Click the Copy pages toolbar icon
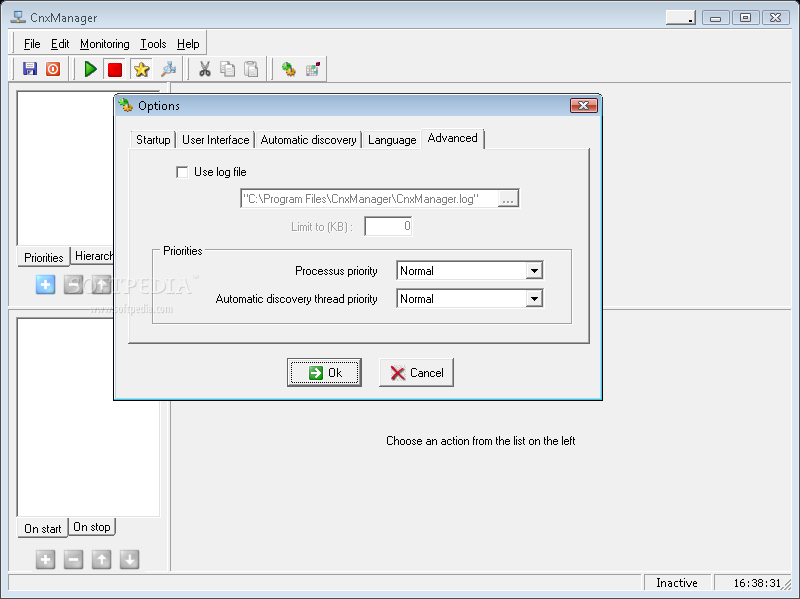The image size is (800, 599). click(228, 69)
